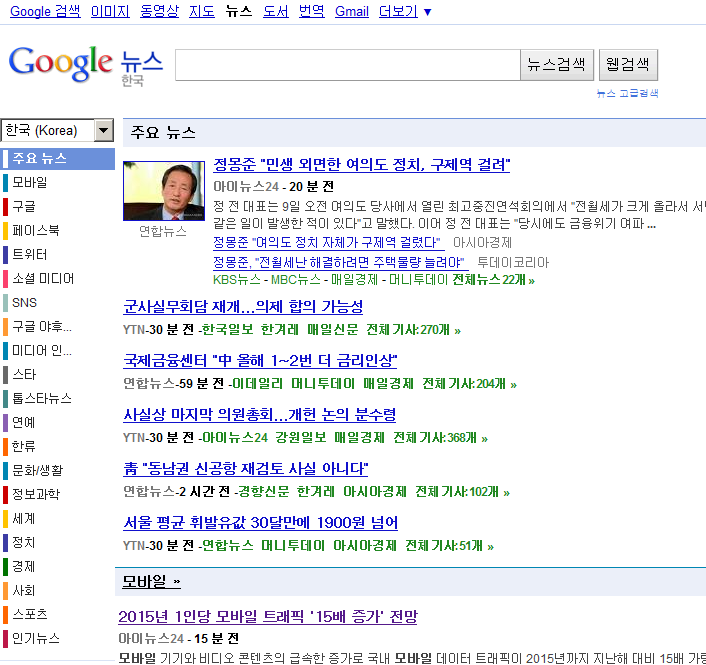Select 연예 sidebar section
The image size is (706, 665).
(x=23, y=422)
